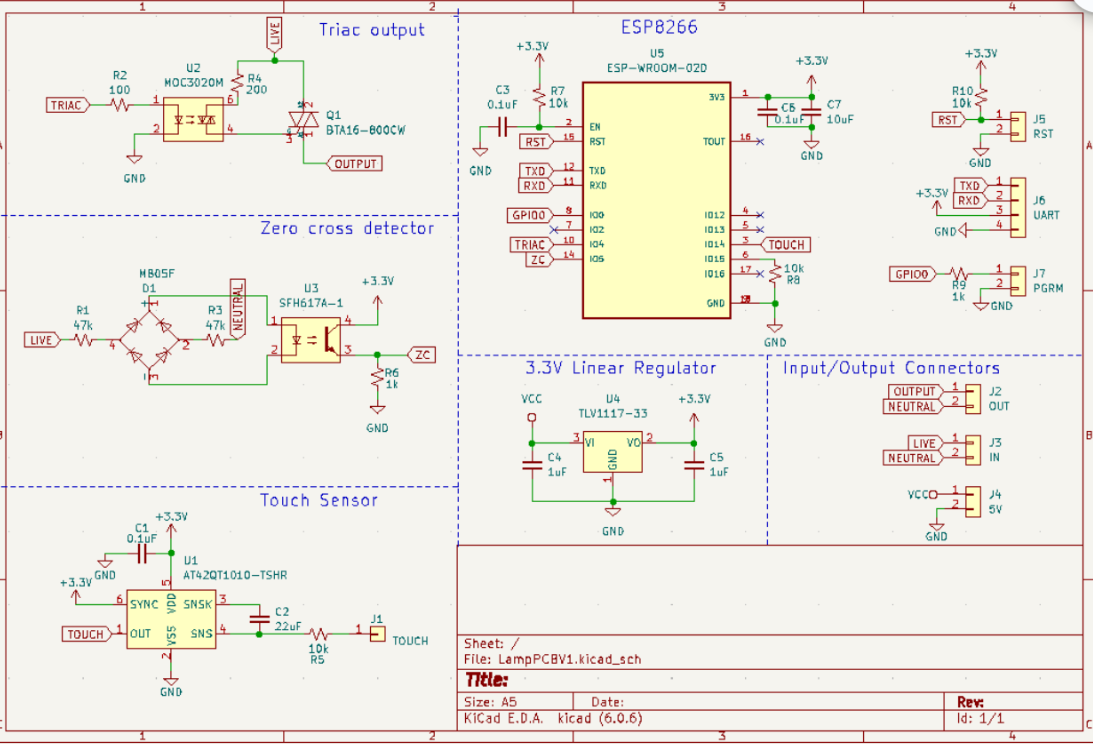
Task: Click the J6 UART connector symbol
Action: tap(1018, 208)
